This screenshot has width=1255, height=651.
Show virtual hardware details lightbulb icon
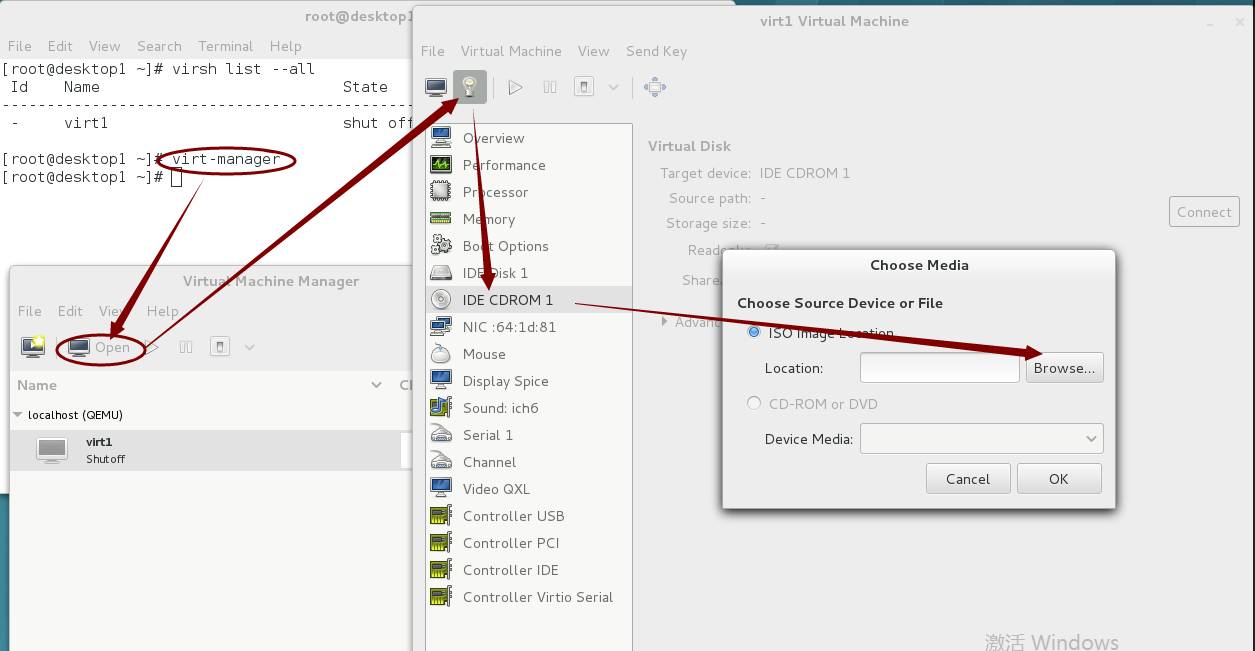click(470, 87)
